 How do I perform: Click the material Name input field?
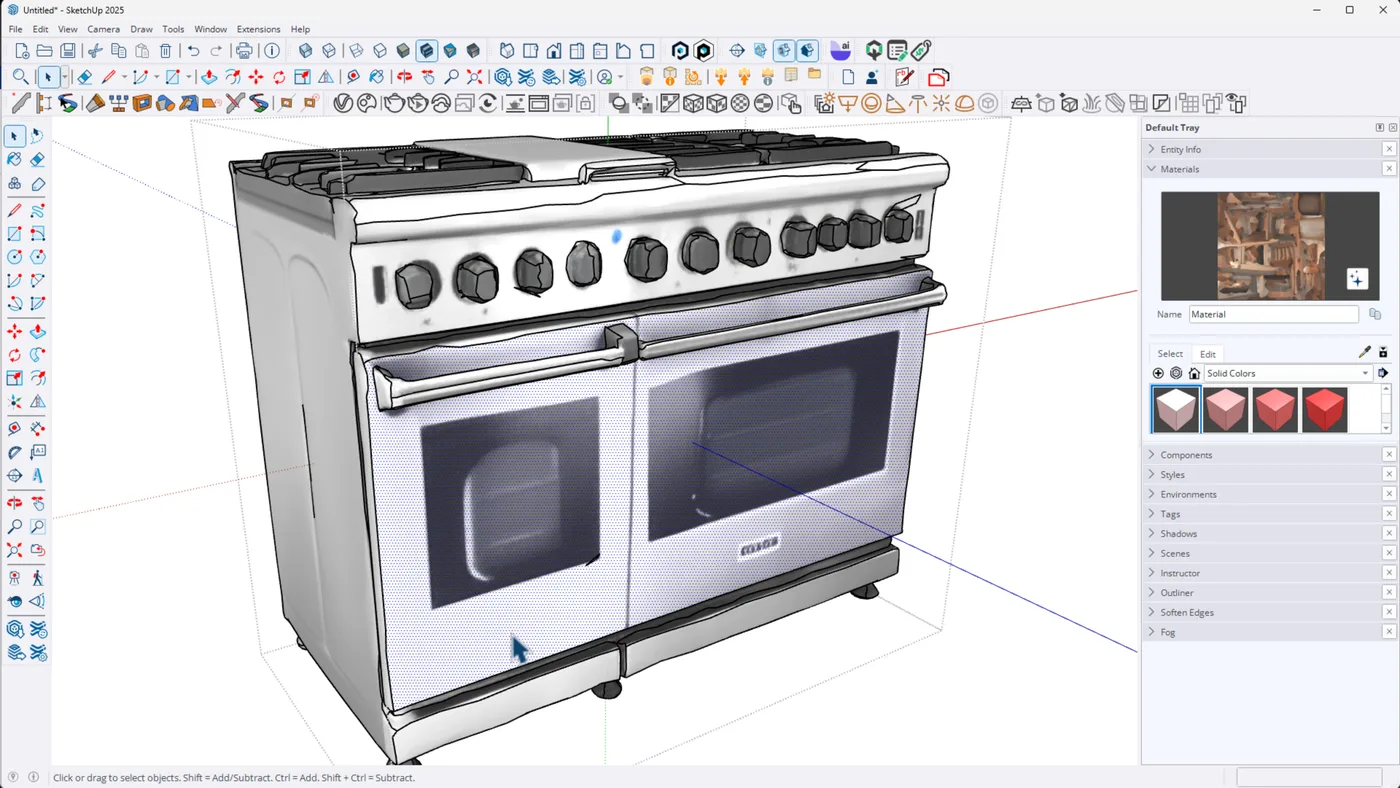[1273, 314]
